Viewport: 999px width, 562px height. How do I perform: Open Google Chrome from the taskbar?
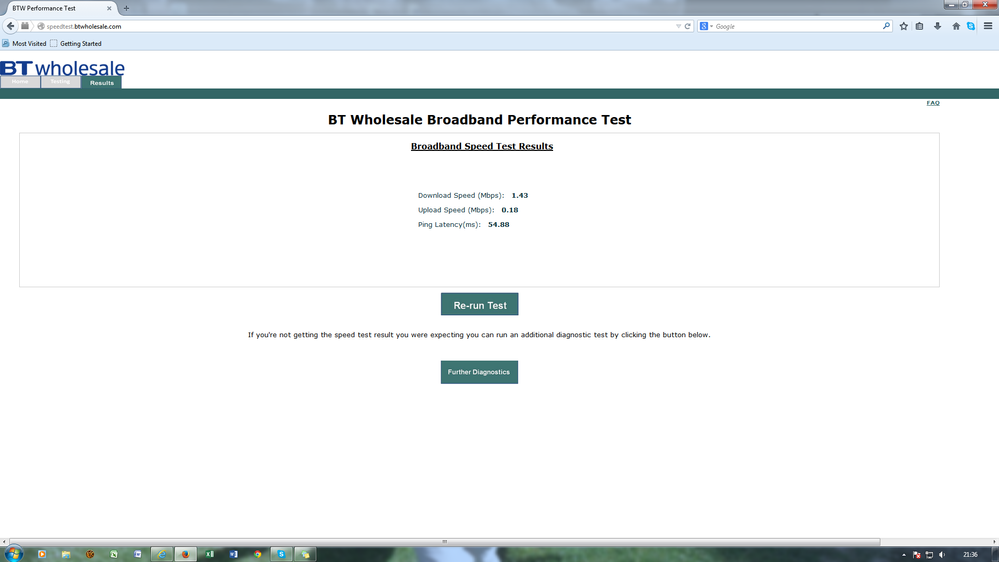(x=257, y=554)
